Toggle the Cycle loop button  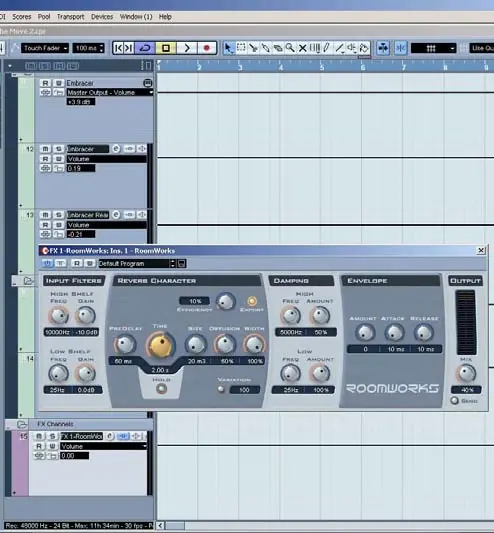[x=145, y=48]
